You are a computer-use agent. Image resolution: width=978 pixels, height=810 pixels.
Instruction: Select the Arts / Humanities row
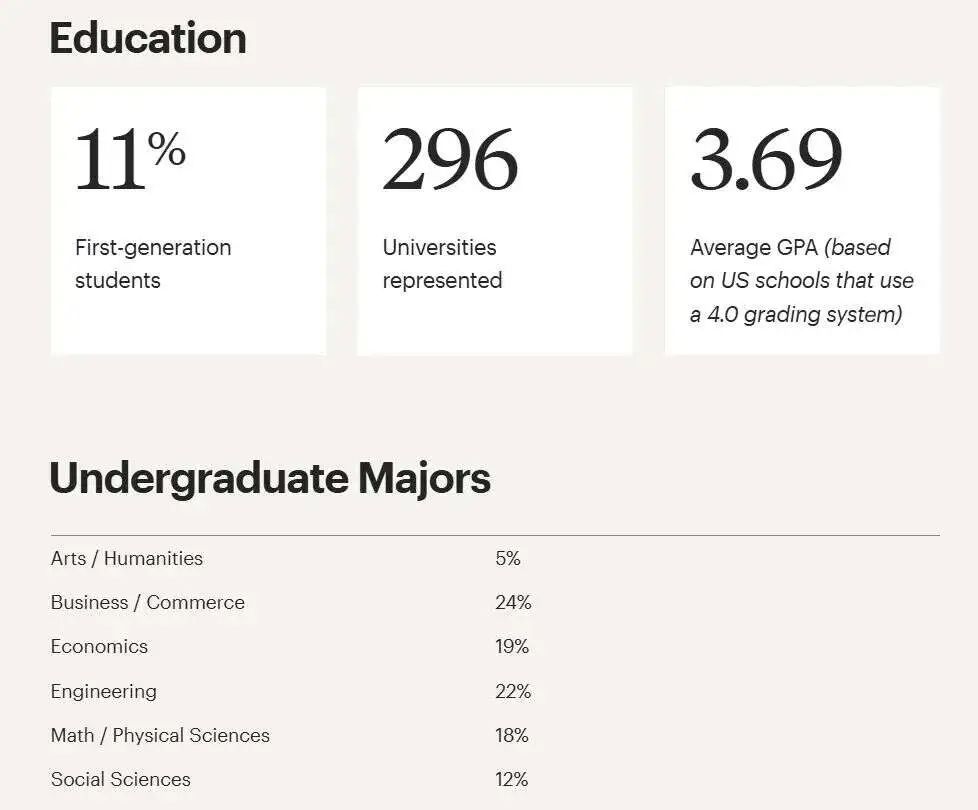[495, 558]
